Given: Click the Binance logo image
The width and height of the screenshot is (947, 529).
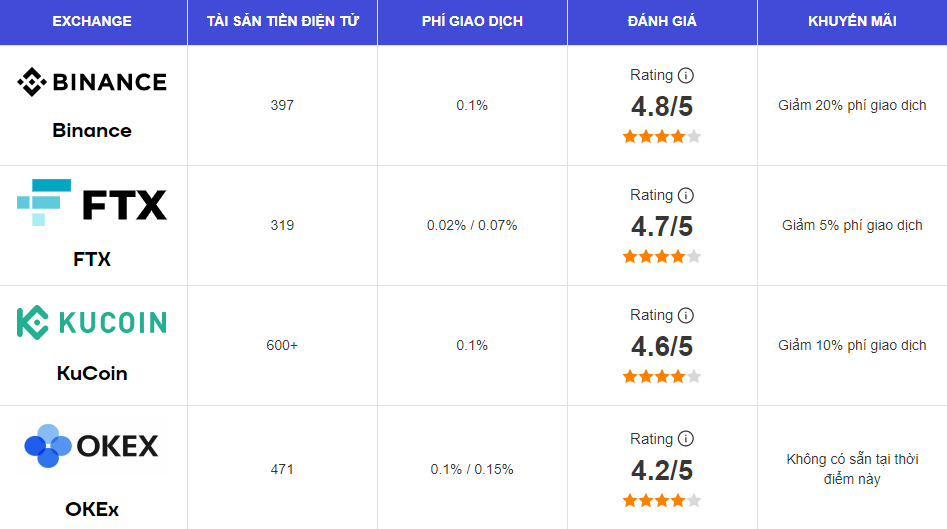Looking at the screenshot, I should click(92, 82).
